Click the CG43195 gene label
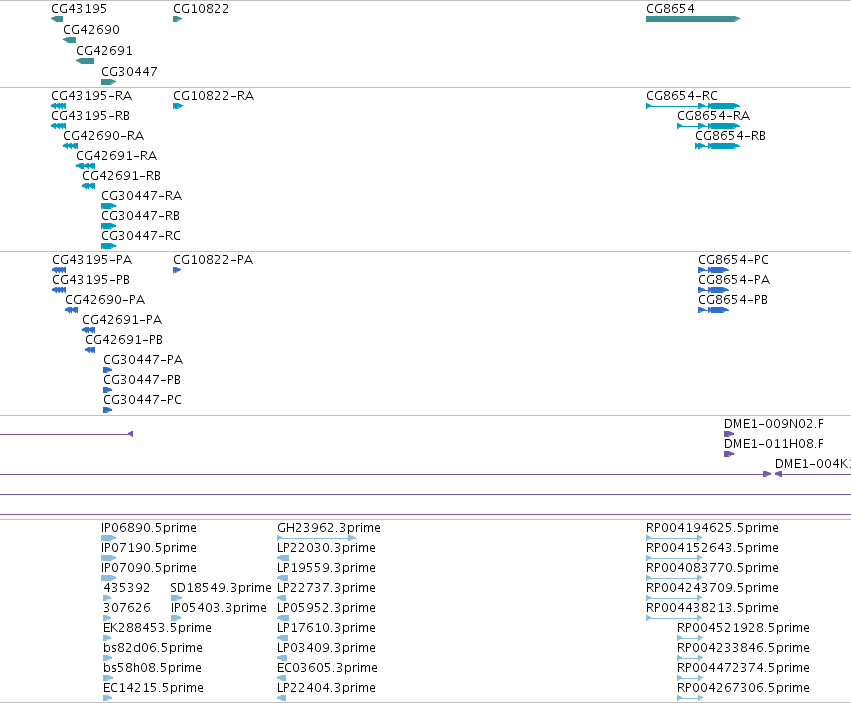 pos(79,9)
